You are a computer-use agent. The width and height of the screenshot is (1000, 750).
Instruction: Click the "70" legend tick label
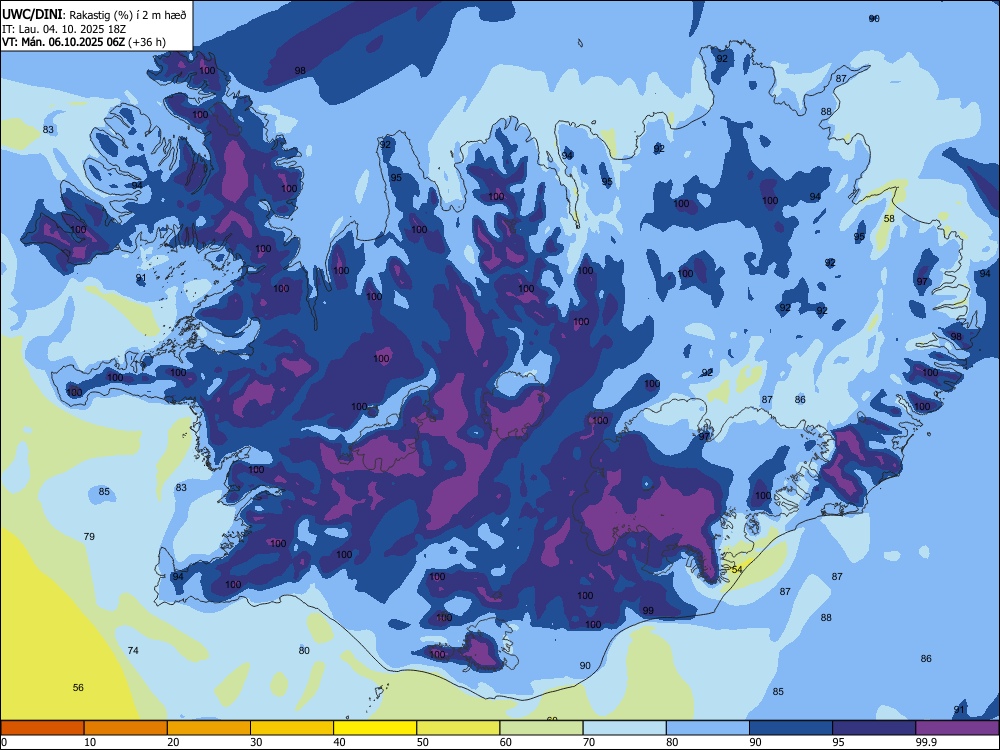(589, 742)
